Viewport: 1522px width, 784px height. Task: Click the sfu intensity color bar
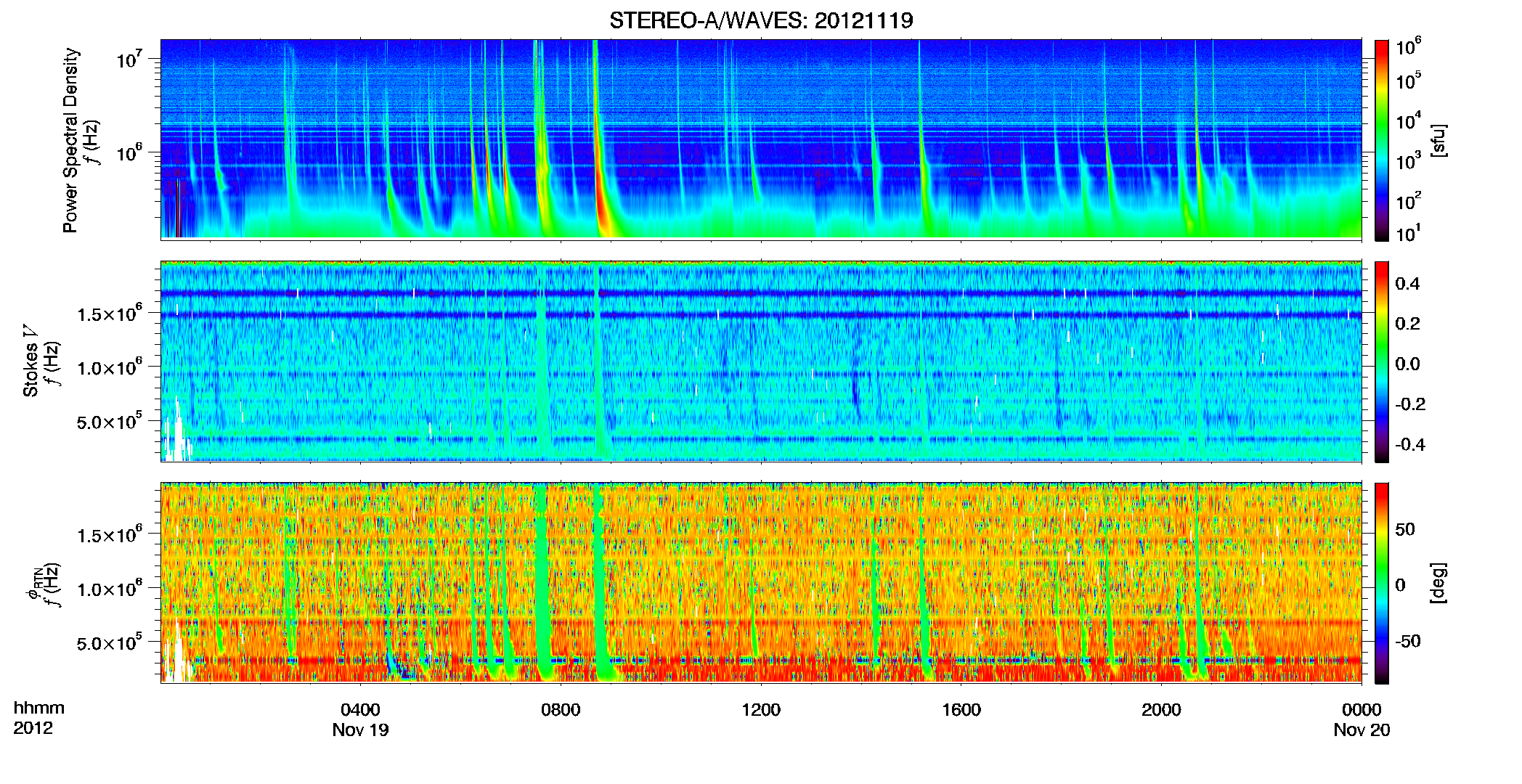tap(1382, 140)
